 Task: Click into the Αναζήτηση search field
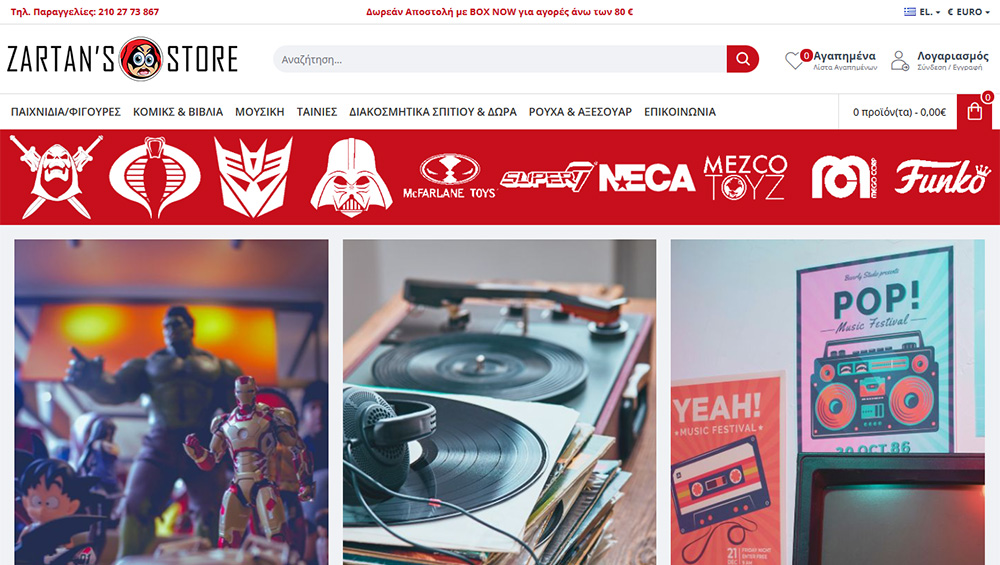point(500,59)
